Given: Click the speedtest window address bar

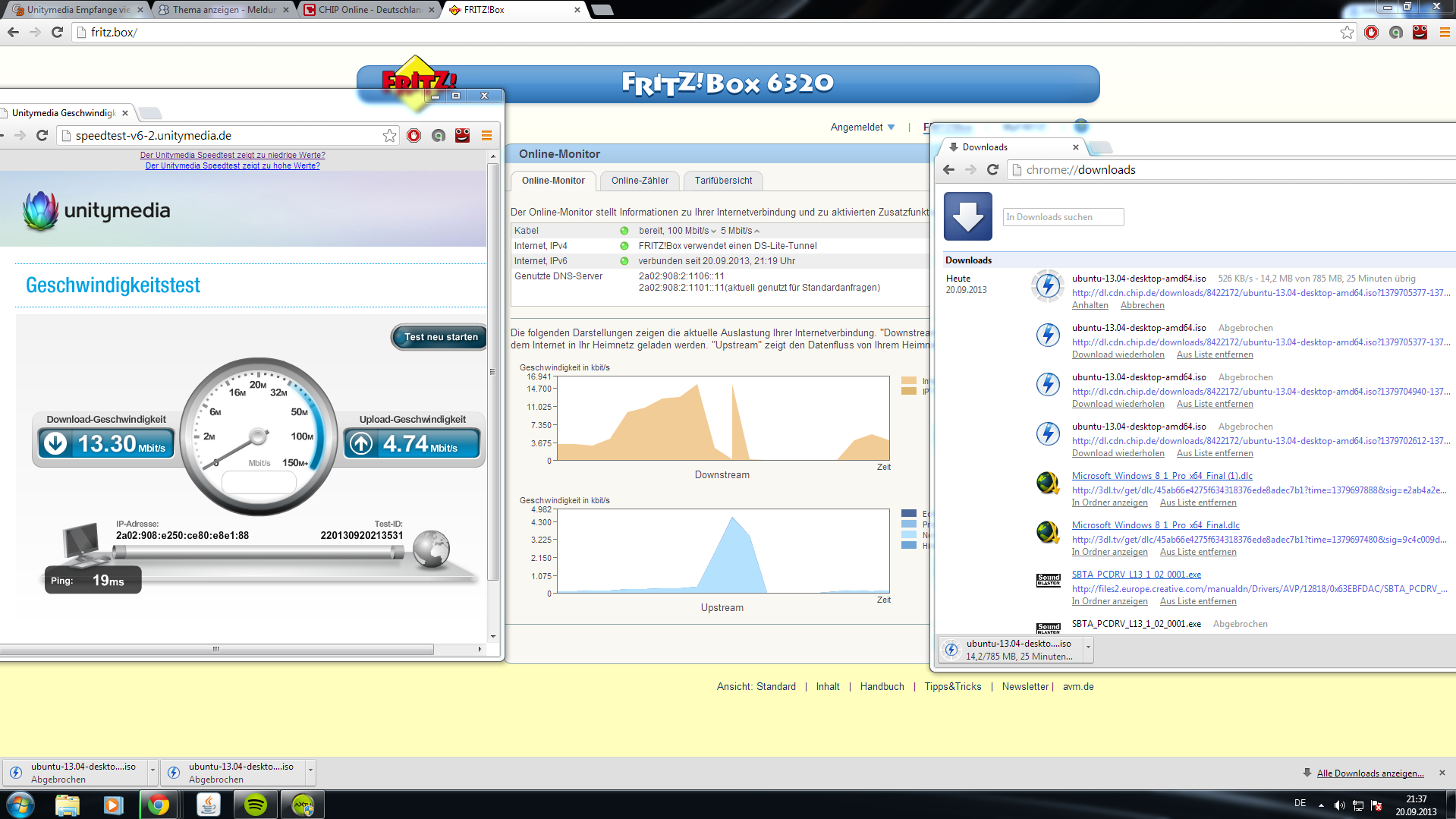Looking at the screenshot, I should [228, 135].
